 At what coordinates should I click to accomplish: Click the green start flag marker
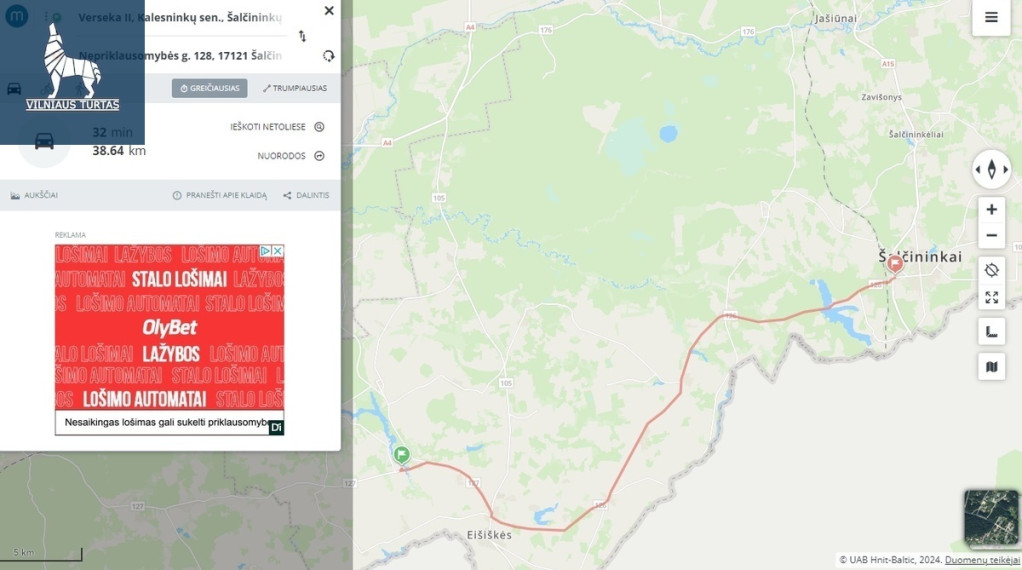point(402,454)
